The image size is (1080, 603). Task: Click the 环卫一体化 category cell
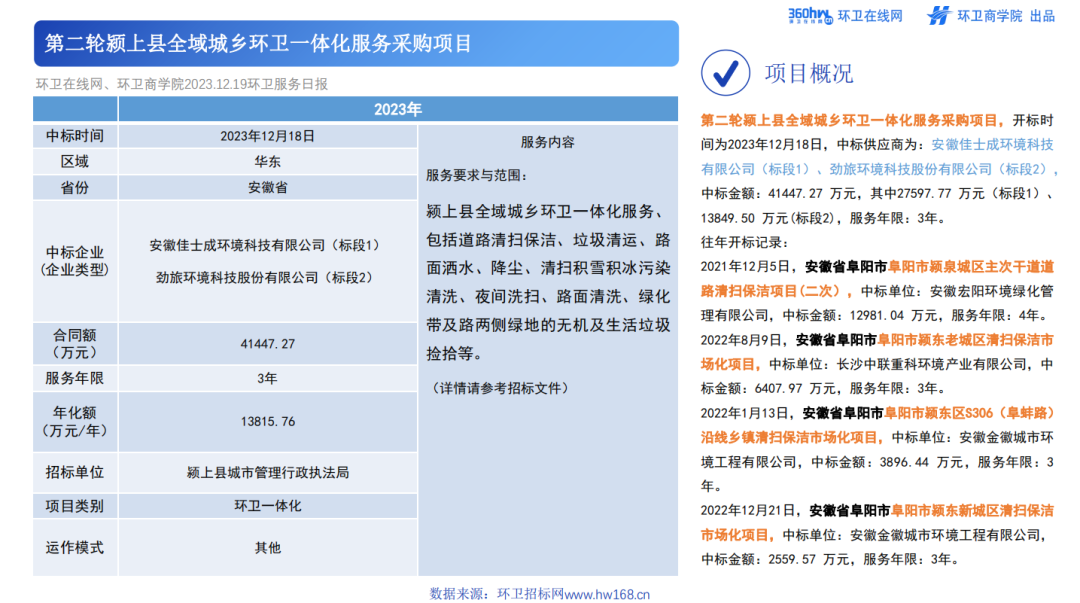(267, 506)
